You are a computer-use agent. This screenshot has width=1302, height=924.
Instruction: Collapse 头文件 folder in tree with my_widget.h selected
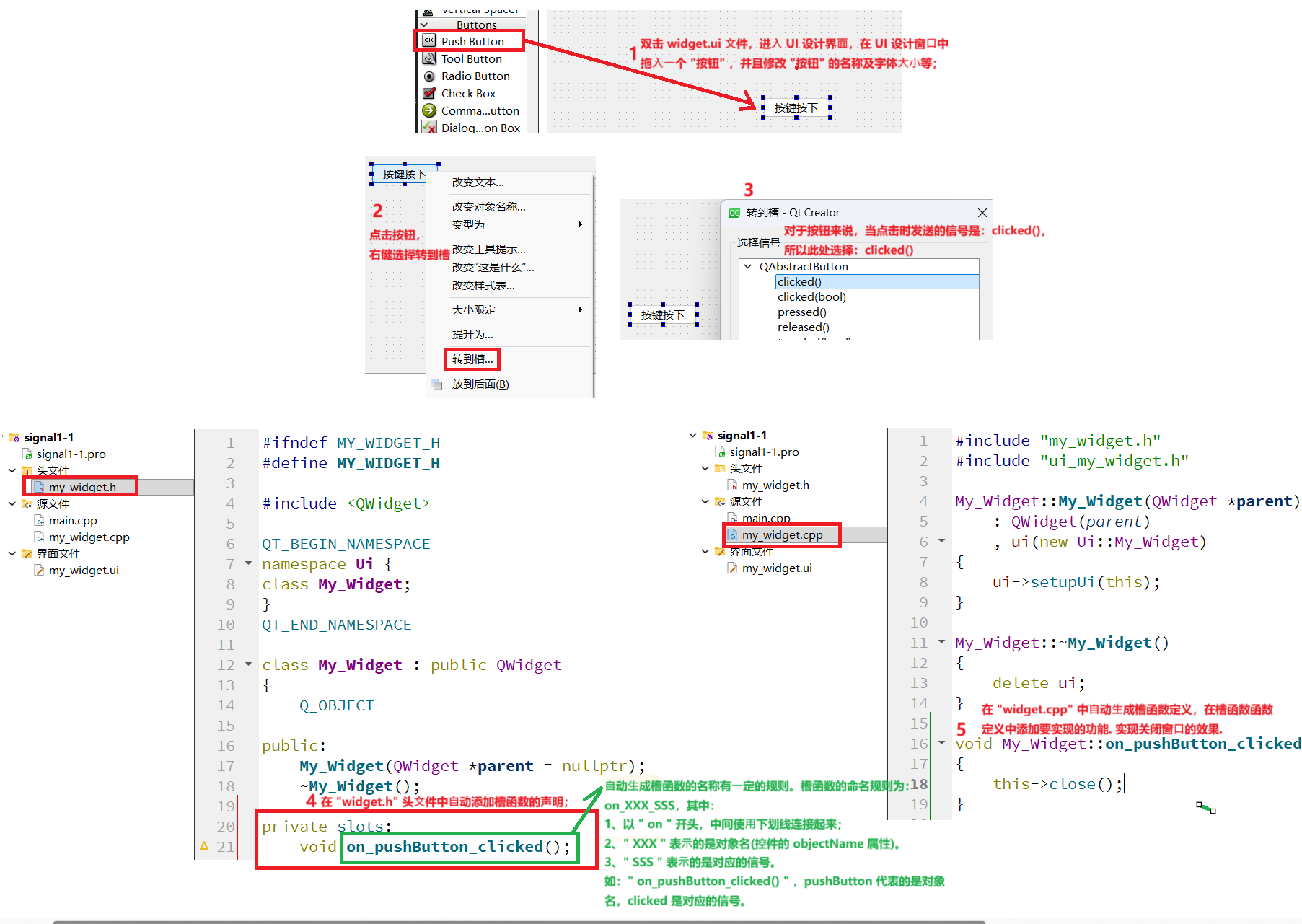12,470
